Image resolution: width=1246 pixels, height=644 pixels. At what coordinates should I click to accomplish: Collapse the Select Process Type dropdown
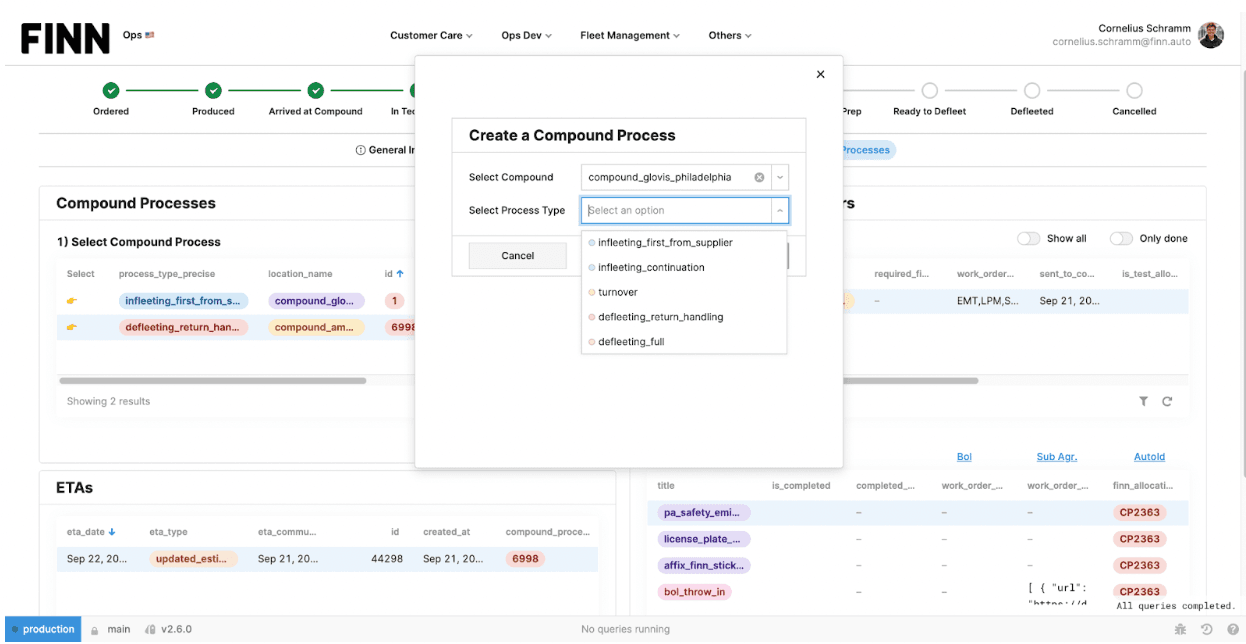(779, 210)
